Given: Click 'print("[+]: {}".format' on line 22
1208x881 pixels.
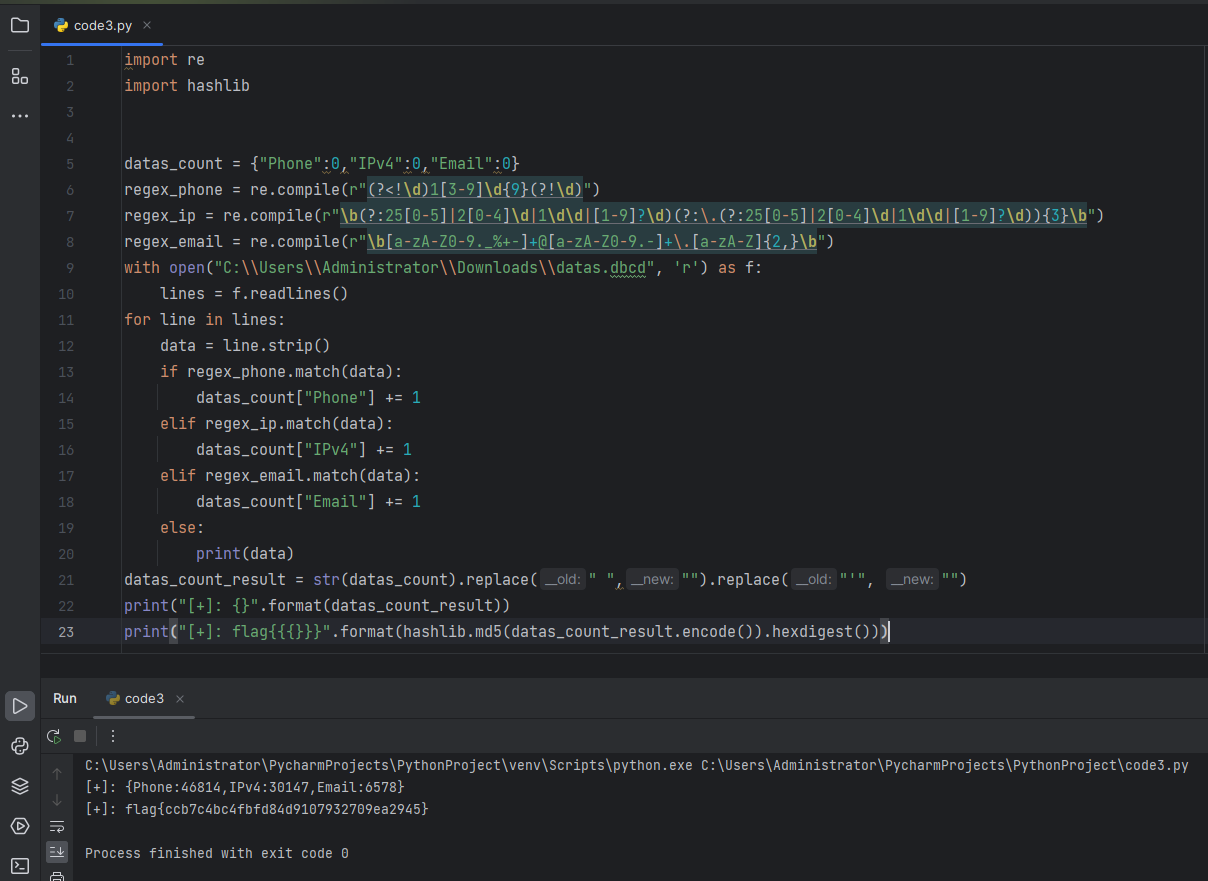Looking at the screenshot, I should coord(222,606).
